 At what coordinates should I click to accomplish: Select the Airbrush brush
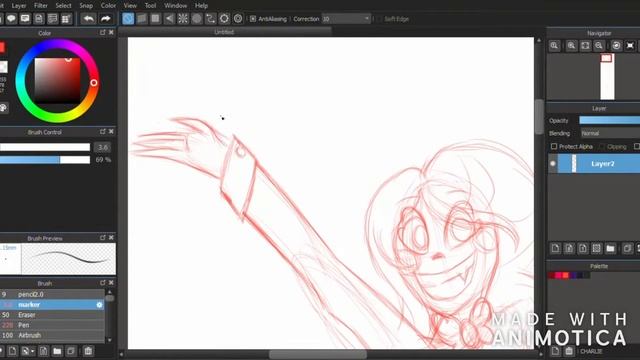click(52, 336)
